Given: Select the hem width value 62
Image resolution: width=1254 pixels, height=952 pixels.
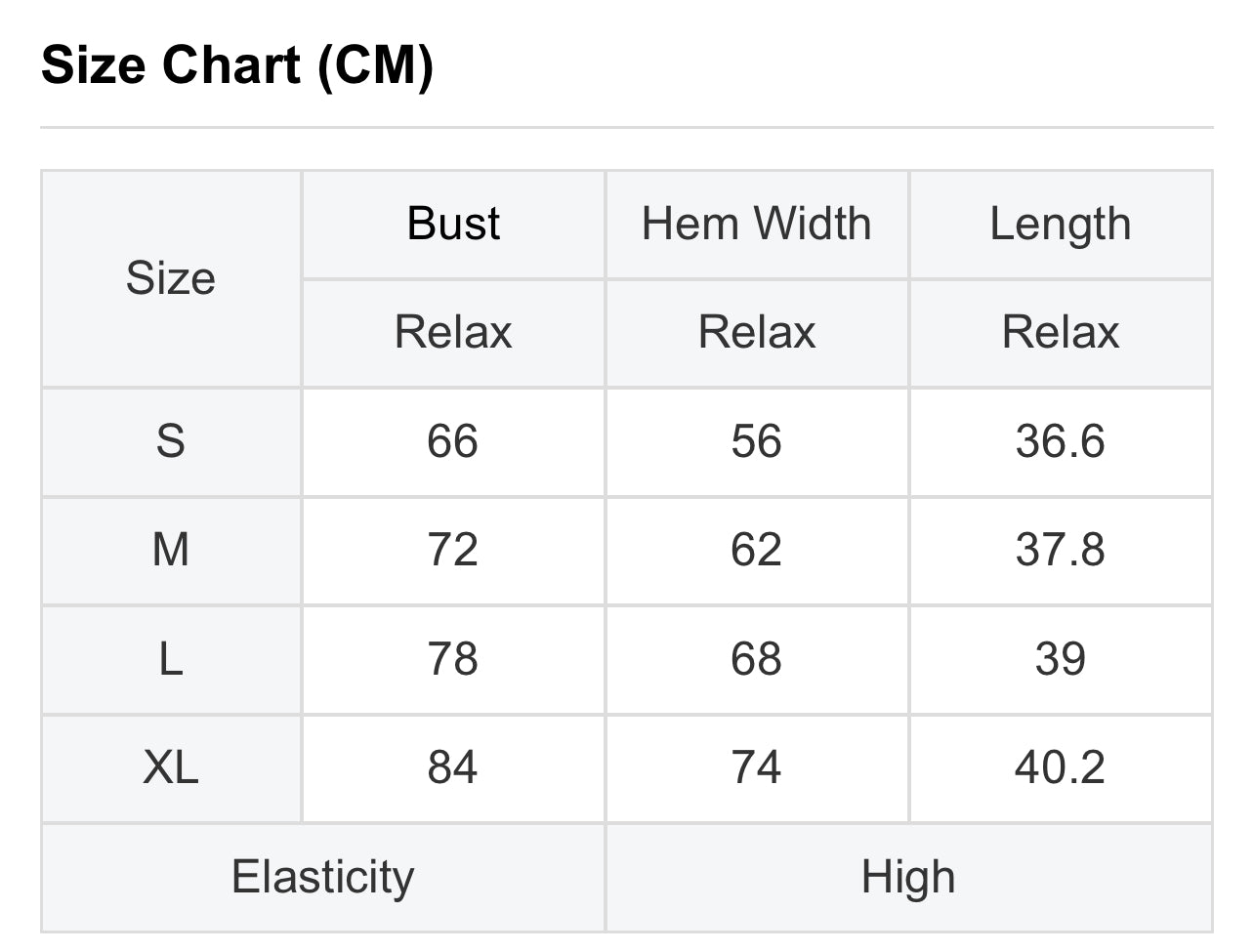Looking at the screenshot, I should pos(756,550).
